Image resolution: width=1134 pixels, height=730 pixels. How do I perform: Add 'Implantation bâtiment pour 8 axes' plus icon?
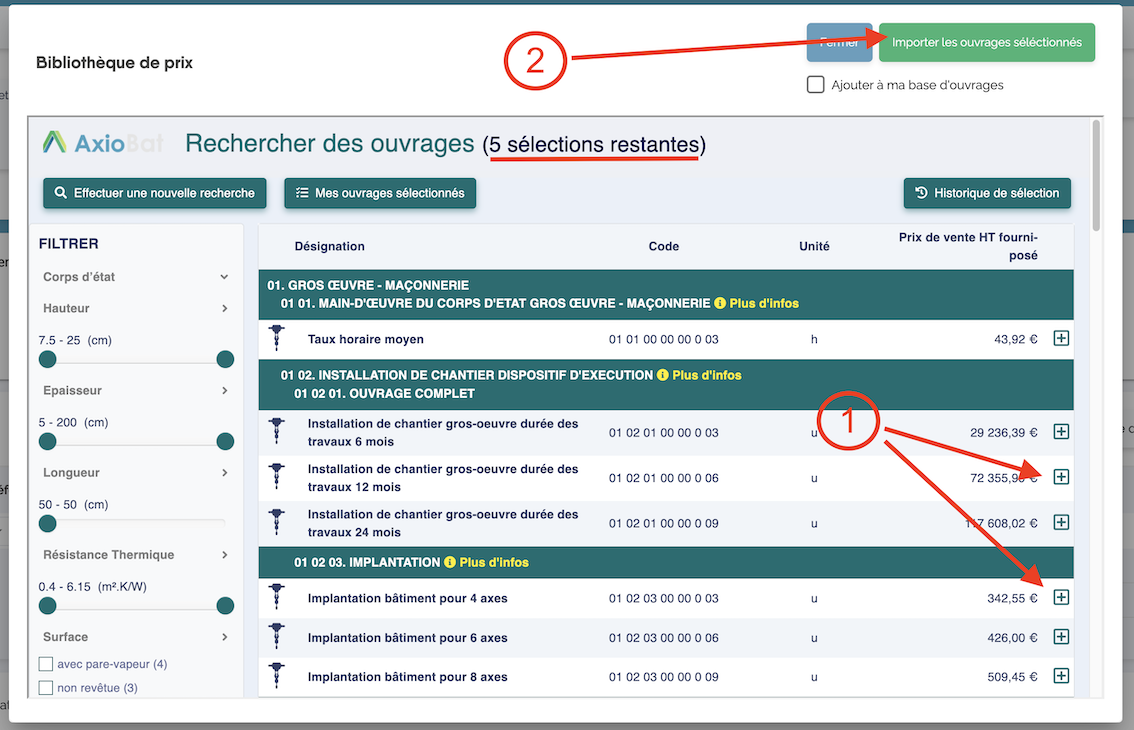click(1061, 676)
